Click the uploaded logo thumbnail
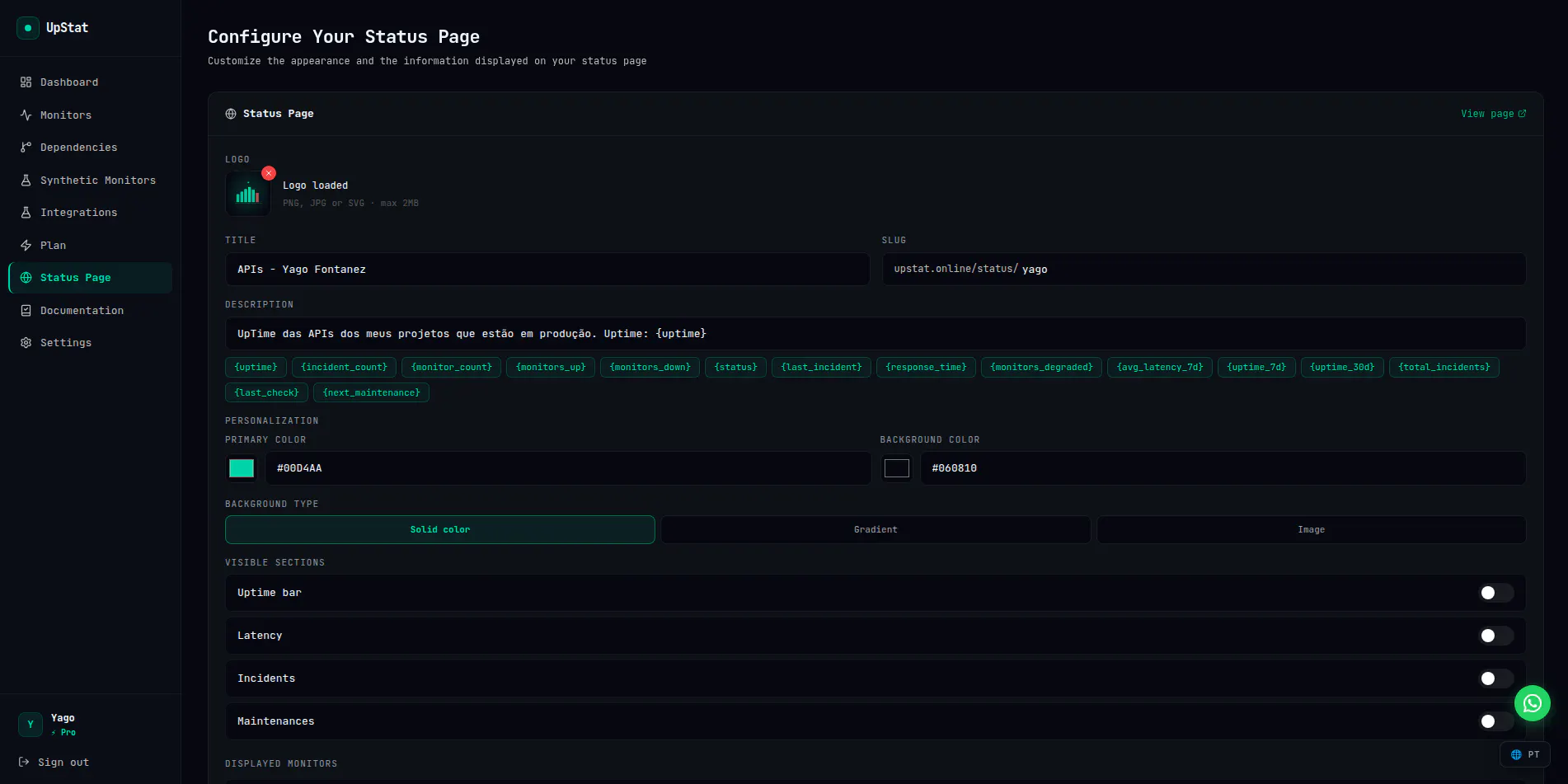Viewport: 1568px width, 784px height. (247, 195)
